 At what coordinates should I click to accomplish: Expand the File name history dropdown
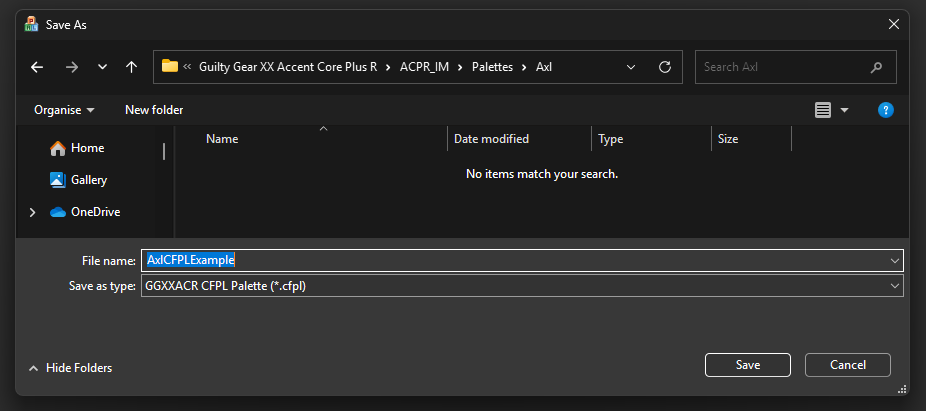point(893,260)
